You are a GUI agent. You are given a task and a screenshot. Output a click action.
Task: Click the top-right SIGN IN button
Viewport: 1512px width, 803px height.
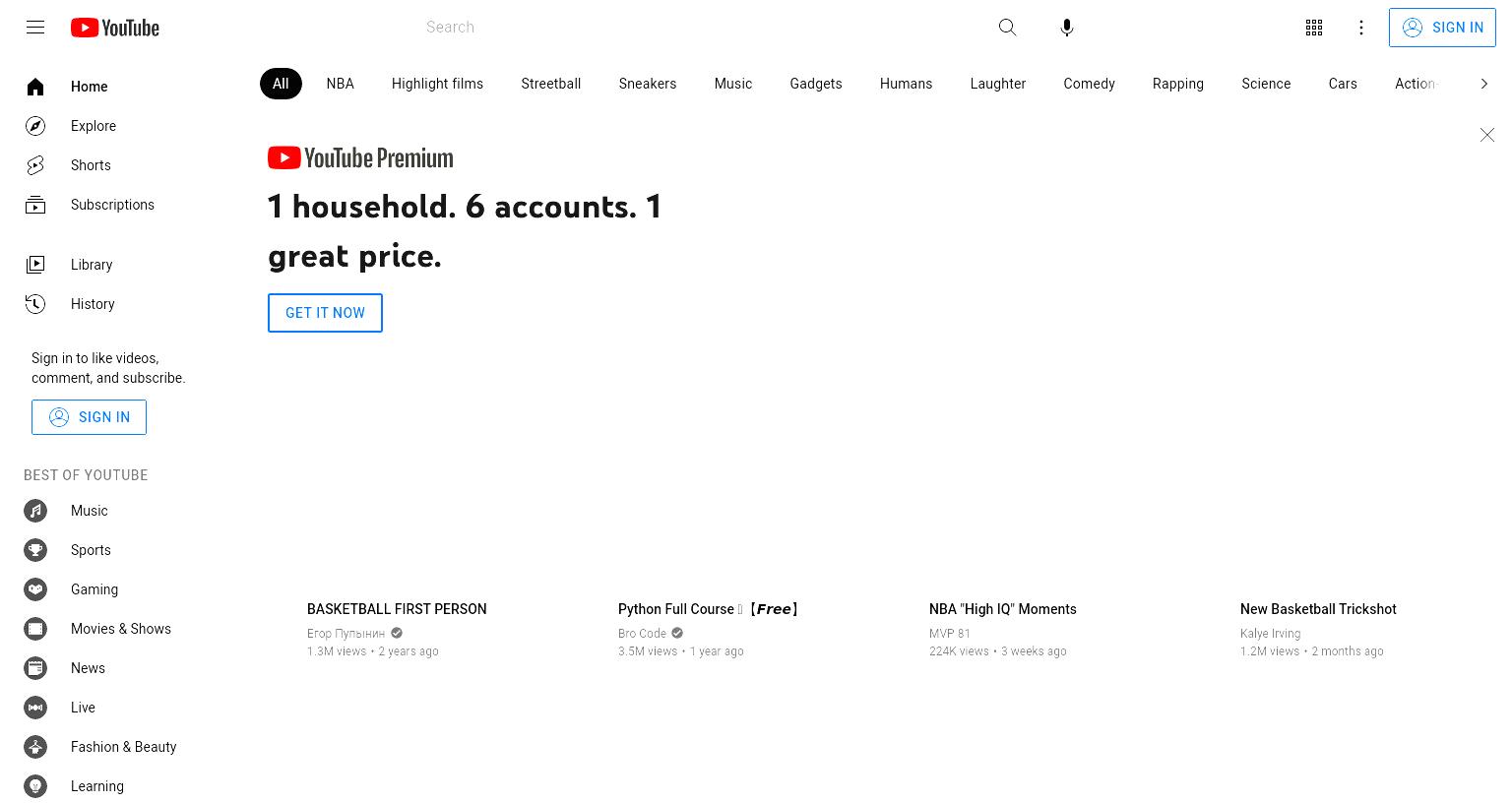click(x=1442, y=28)
